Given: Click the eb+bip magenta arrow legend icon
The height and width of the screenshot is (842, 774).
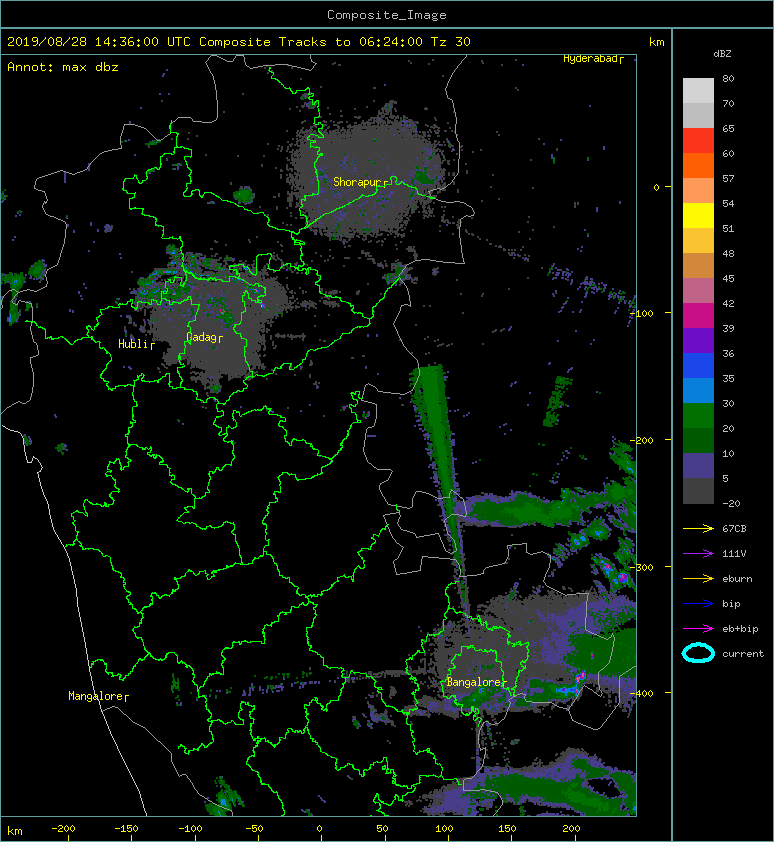Looking at the screenshot, I should [698, 628].
